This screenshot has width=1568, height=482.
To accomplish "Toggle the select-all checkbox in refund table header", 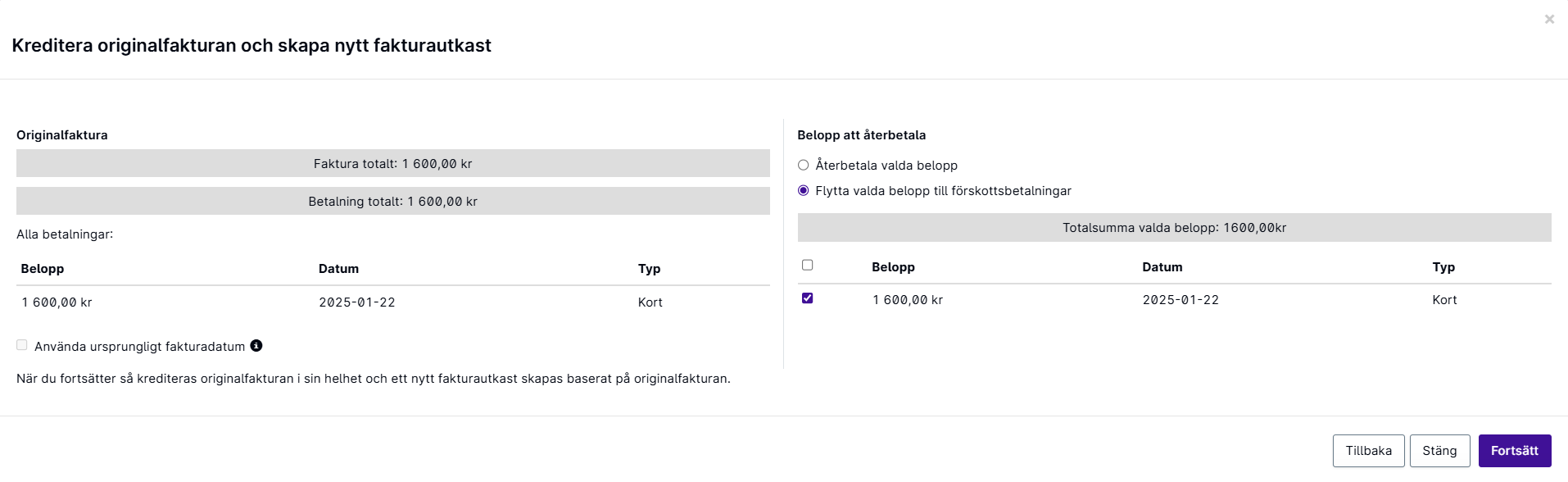I will coord(807,265).
